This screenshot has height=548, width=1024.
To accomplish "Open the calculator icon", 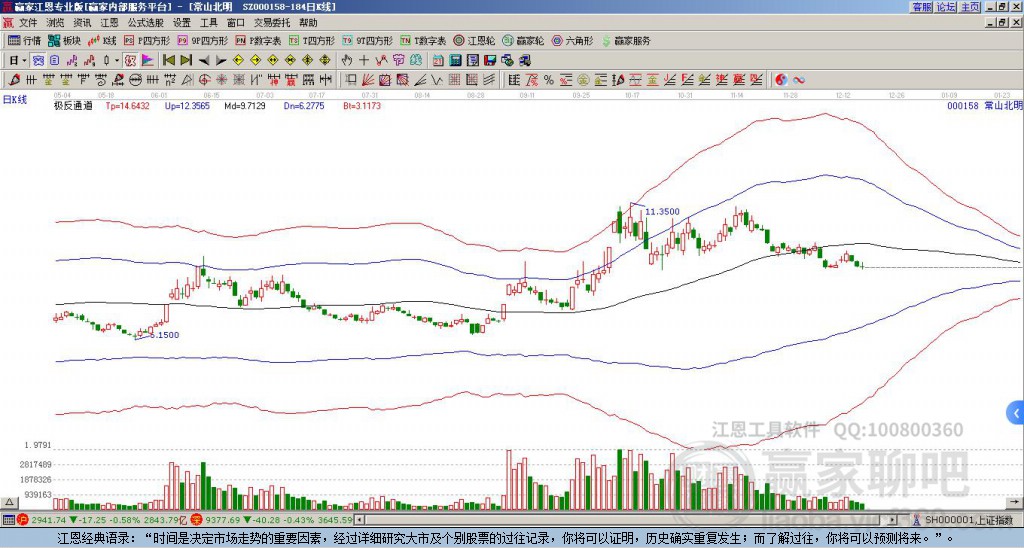I will [456, 61].
